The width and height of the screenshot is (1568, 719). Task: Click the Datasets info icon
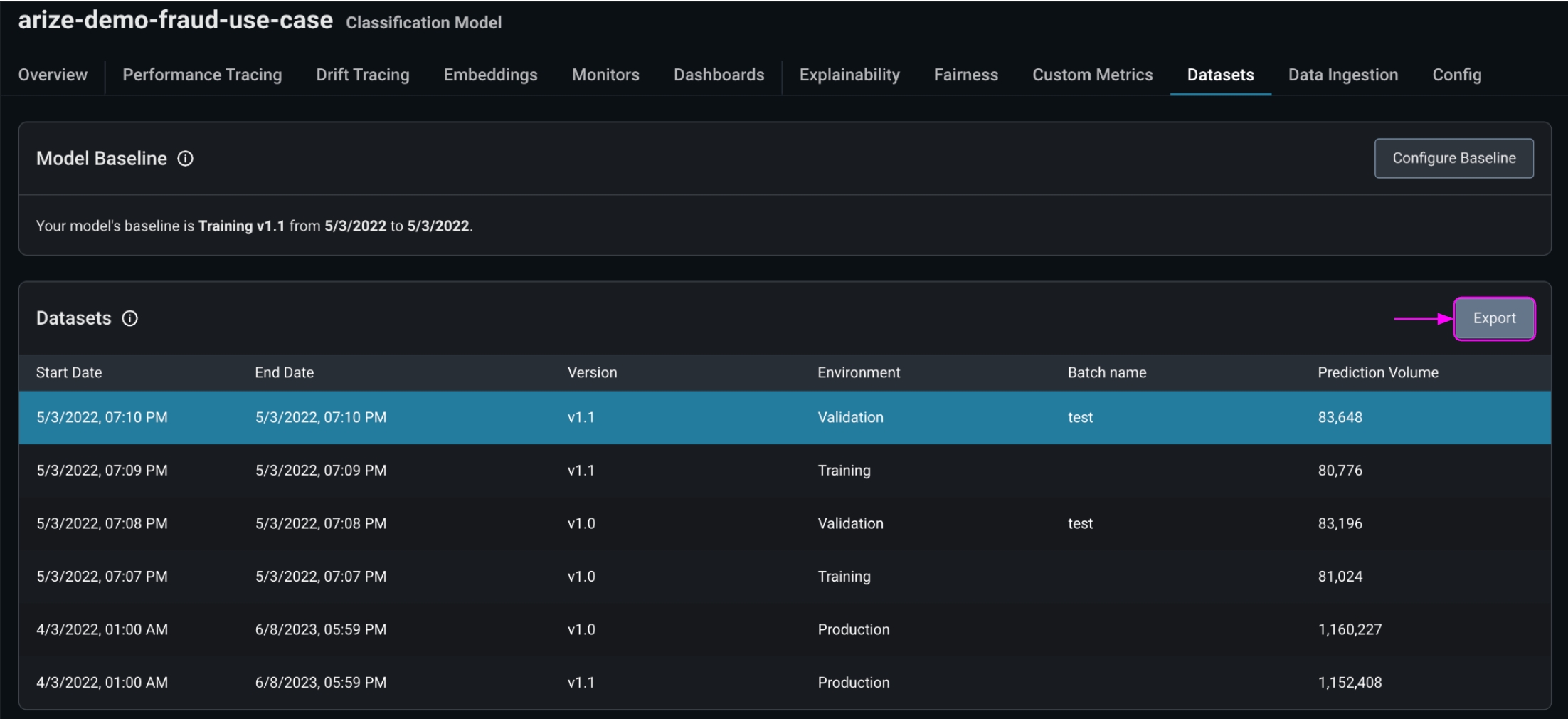[x=129, y=318]
